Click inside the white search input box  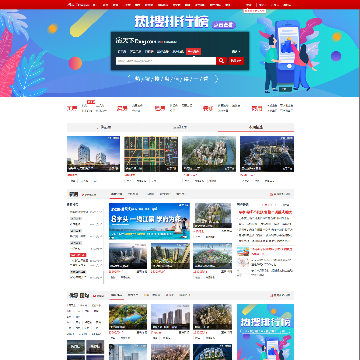[166, 61]
